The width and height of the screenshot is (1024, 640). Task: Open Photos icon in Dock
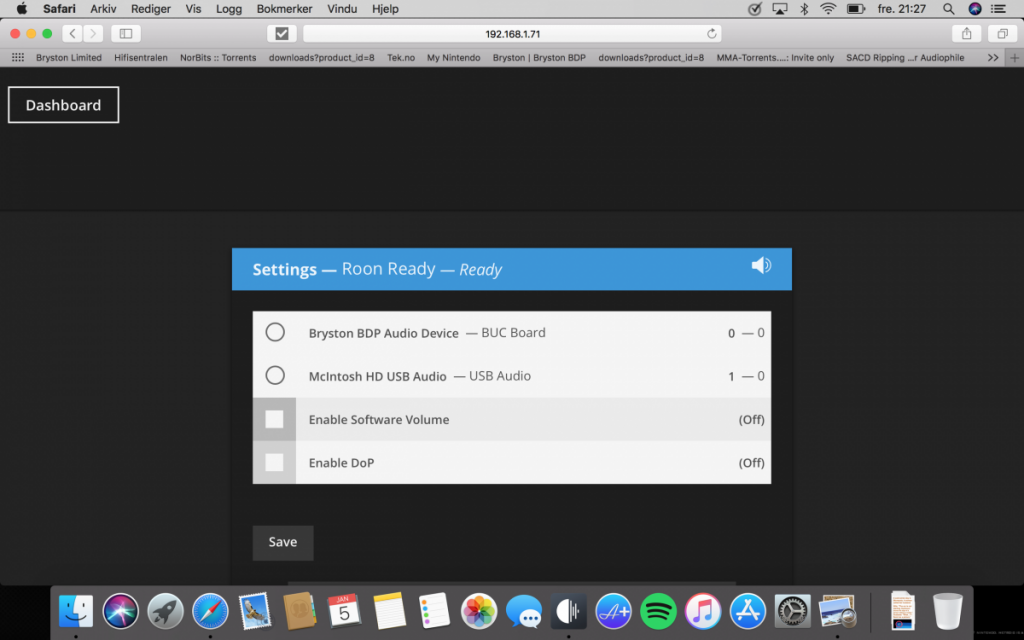coord(479,611)
